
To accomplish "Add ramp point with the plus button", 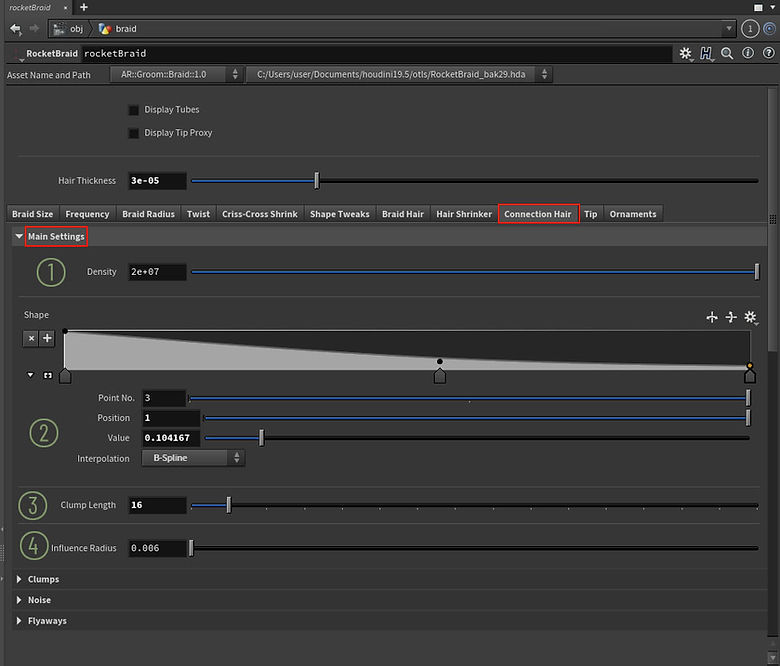I will (x=47, y=338).
